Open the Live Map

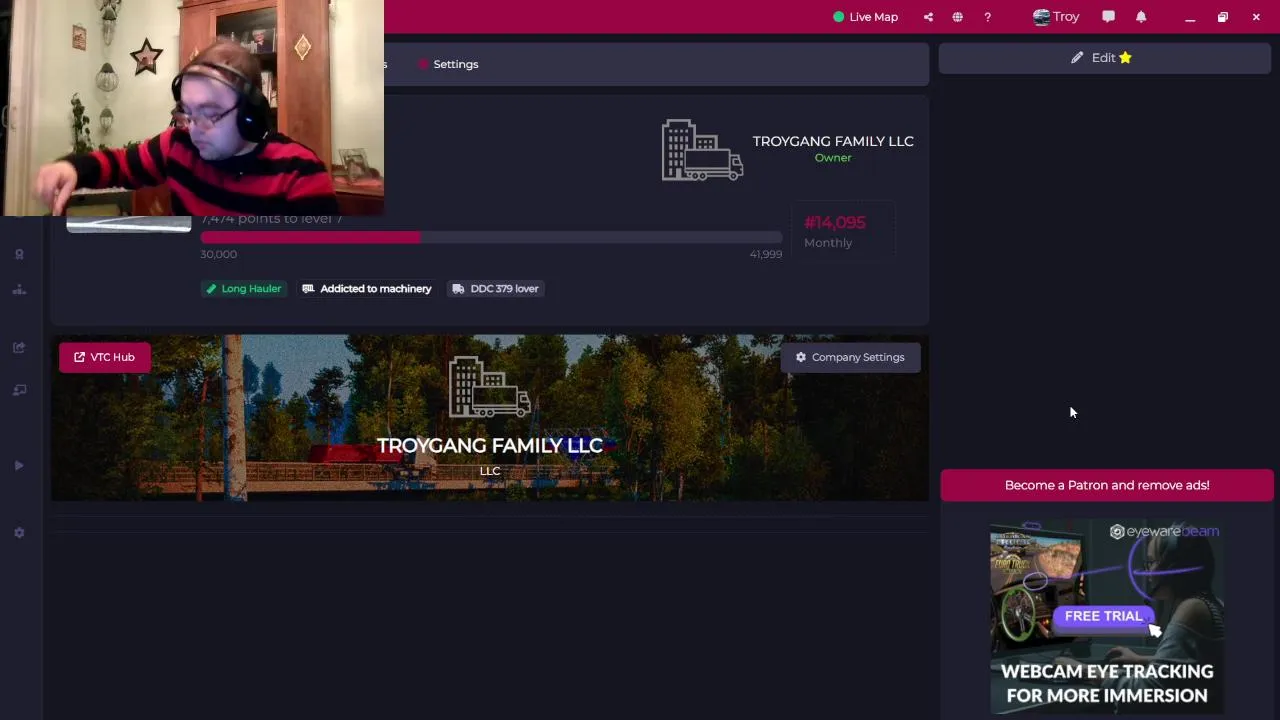(x=866, y=17)
